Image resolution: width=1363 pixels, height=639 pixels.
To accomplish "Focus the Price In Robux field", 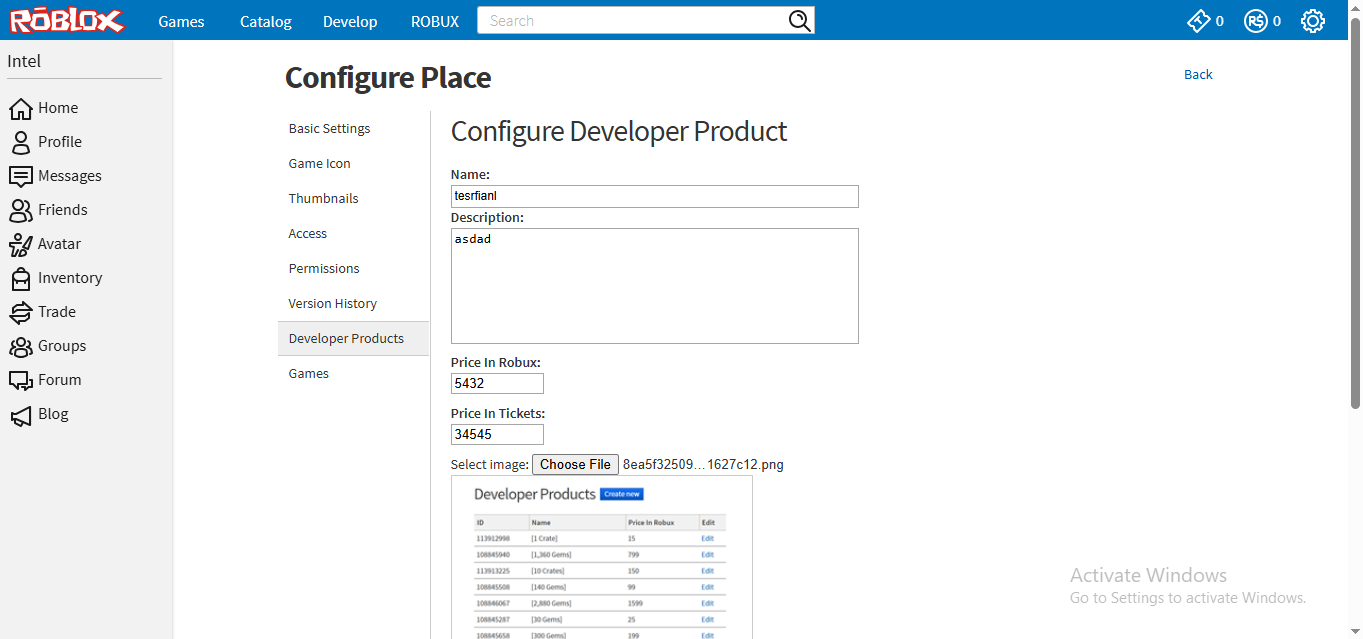I will tap(497, 383).
